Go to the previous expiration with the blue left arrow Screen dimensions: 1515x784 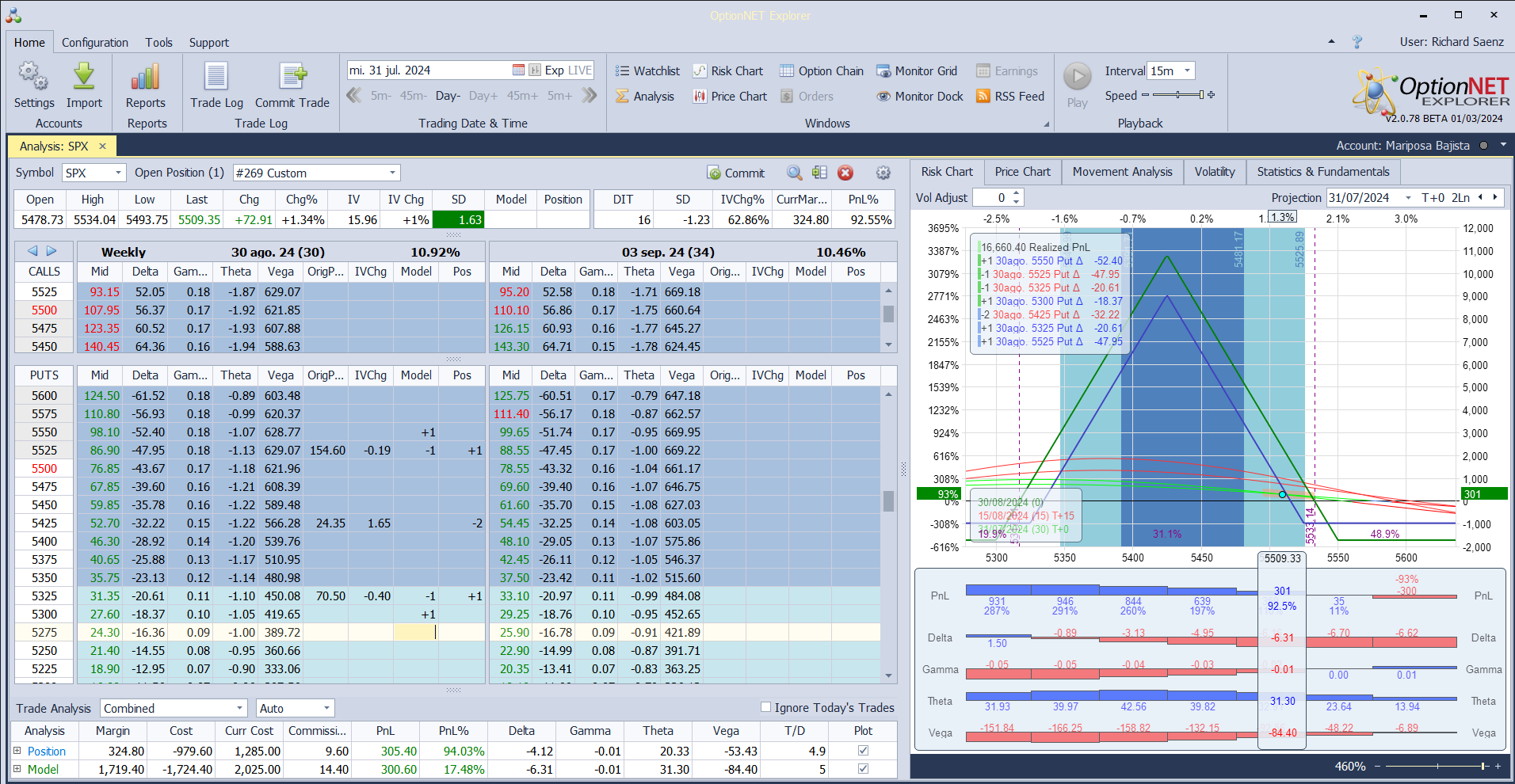coord(32,251)
